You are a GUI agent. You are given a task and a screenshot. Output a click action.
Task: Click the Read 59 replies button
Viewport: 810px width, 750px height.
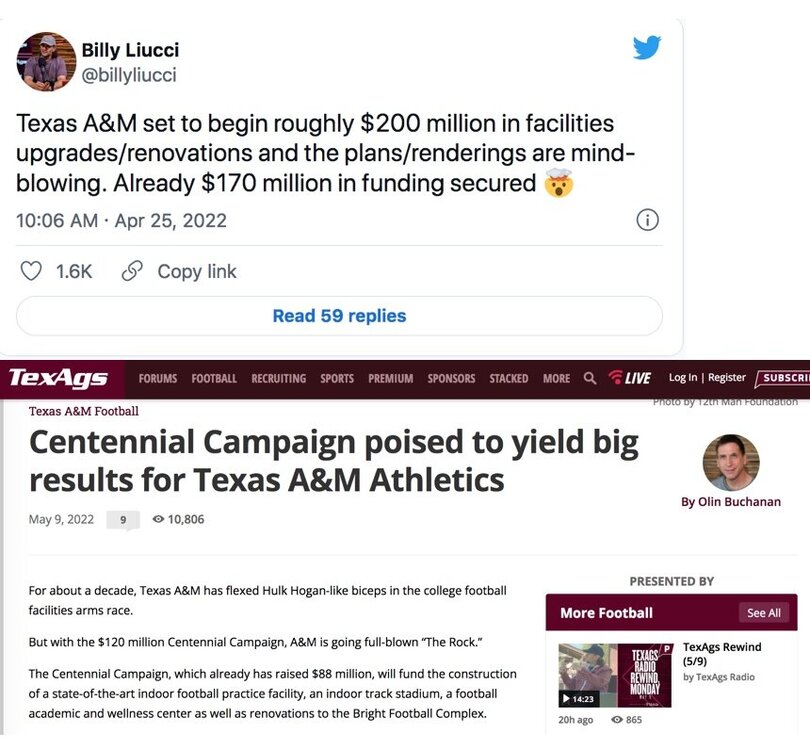click(339, 316)
